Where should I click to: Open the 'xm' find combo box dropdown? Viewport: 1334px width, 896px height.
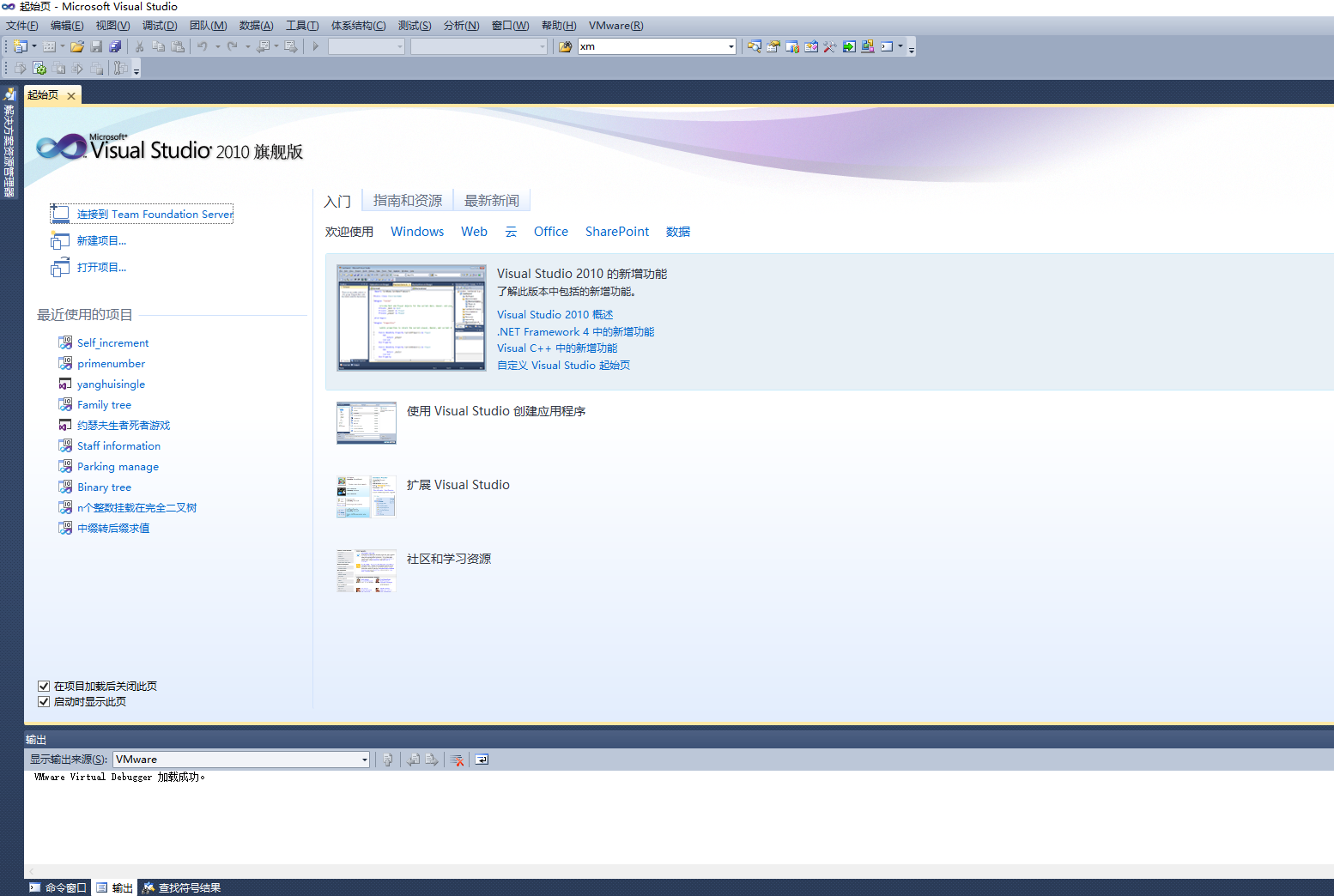731,46
